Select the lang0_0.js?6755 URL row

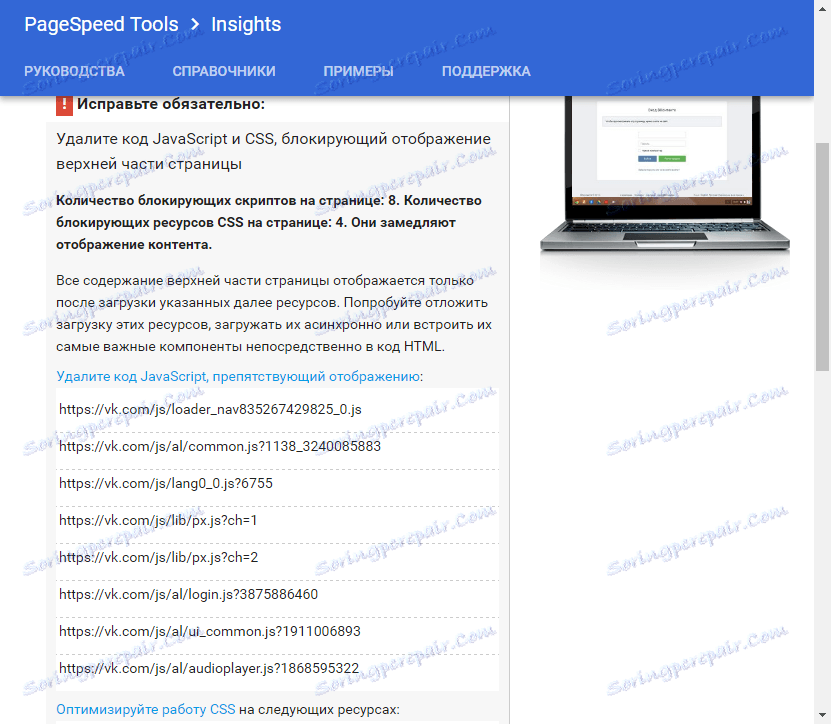277,484
